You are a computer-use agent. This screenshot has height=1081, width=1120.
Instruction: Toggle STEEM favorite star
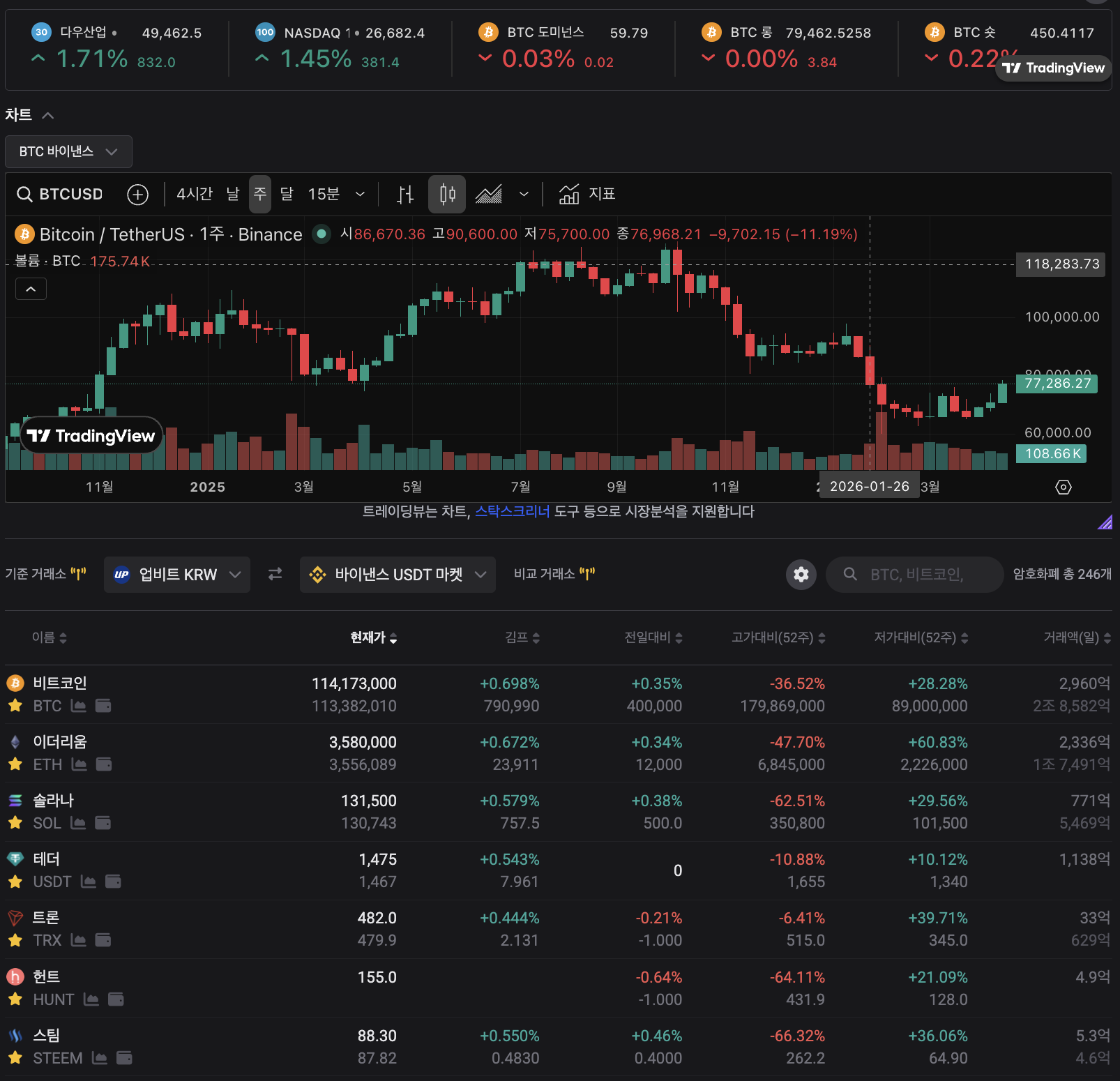pos(15,1058)
